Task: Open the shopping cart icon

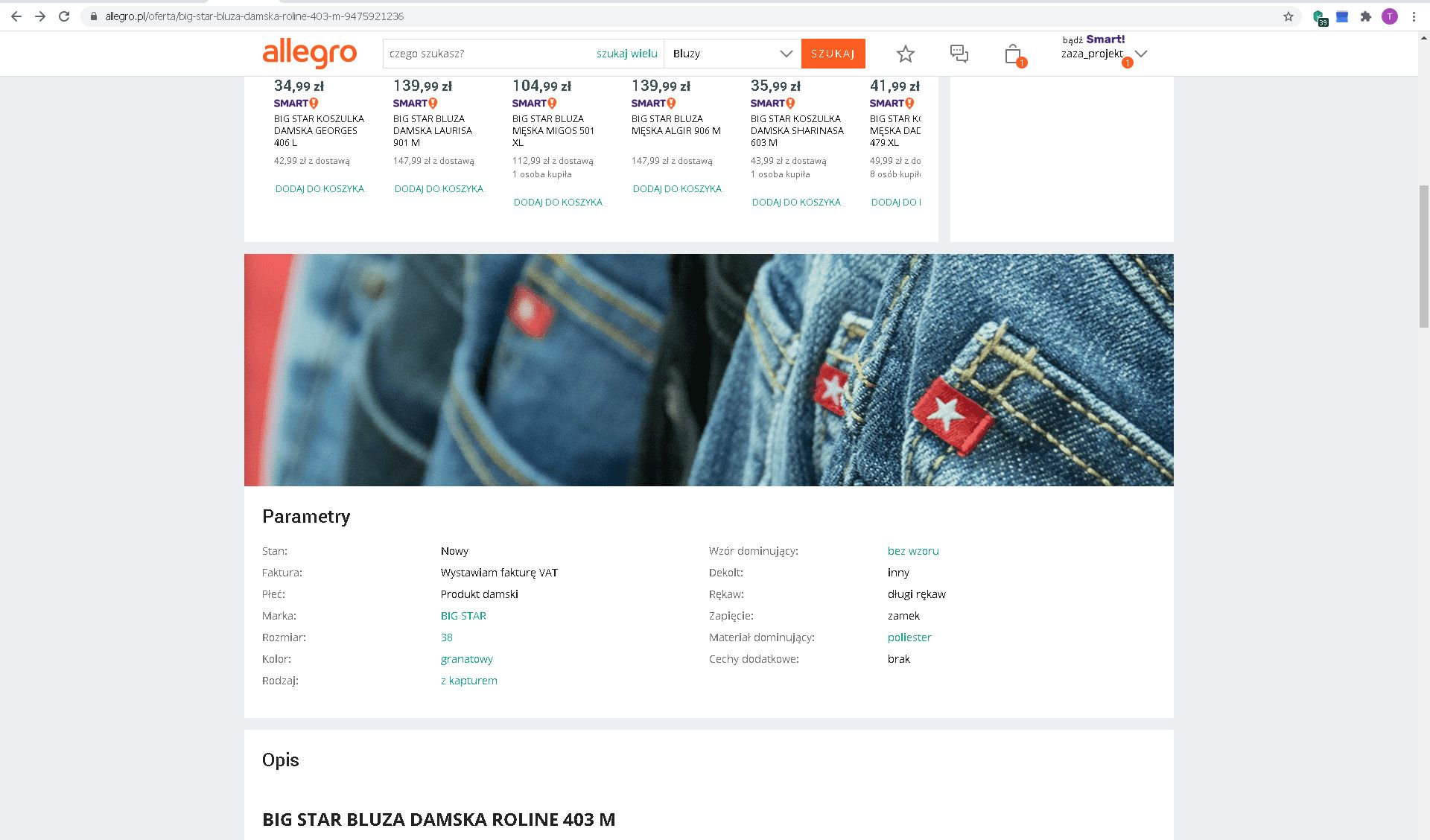Action: point(1012,54)
